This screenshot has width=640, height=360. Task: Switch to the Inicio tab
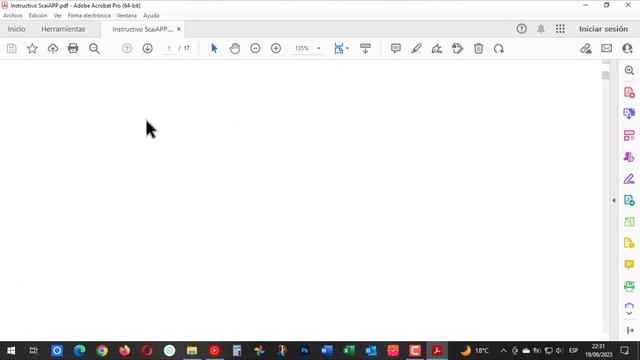coord(16,29)
